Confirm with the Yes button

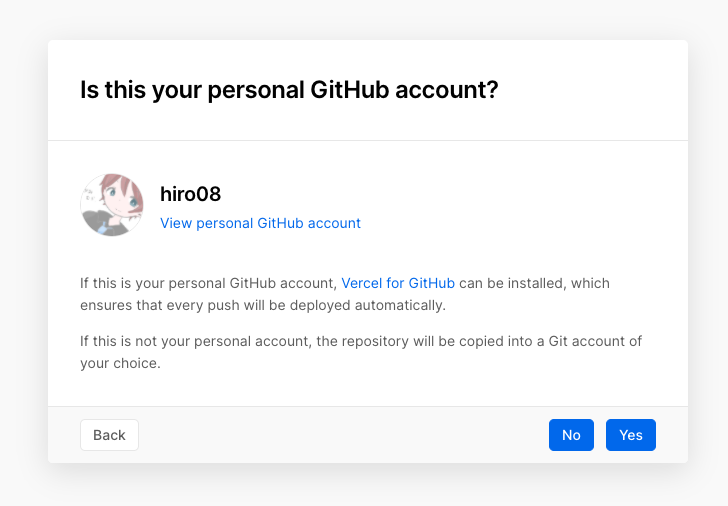click(630, 435)
